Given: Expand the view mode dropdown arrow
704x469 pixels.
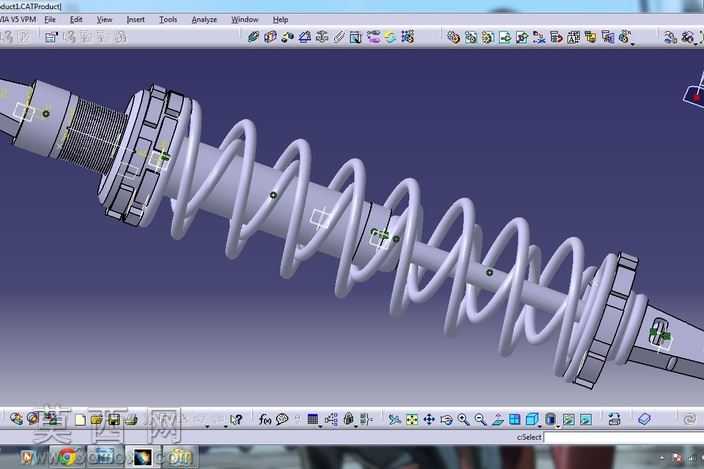Looking at the screenshot, I should (558, 426).
